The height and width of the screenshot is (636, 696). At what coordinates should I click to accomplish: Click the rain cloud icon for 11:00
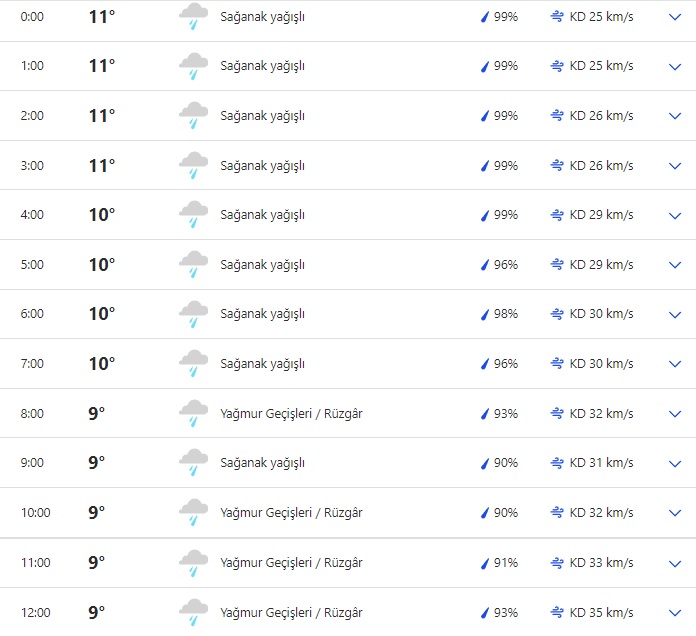[193, 563]
